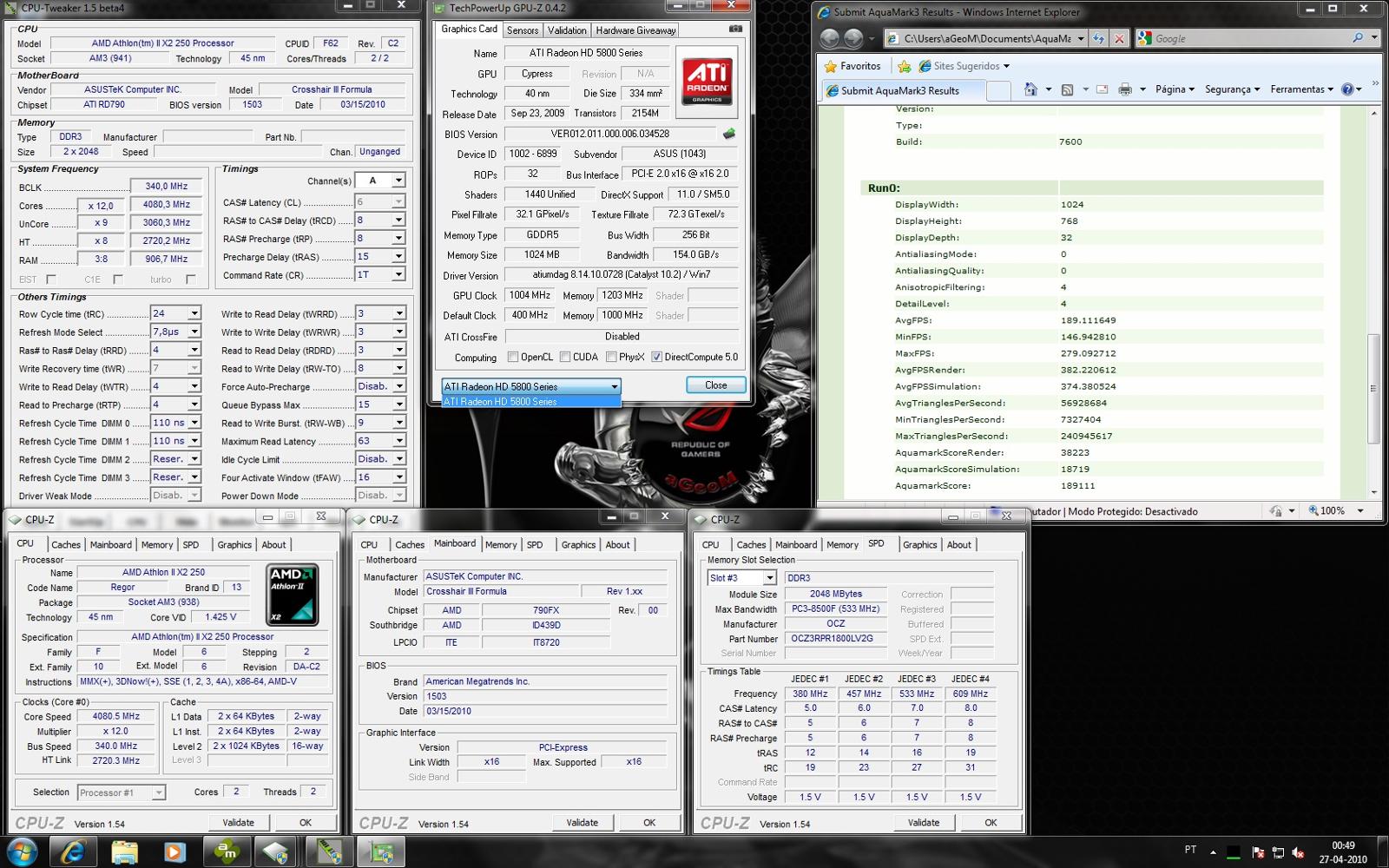This screenshot has height=868, width=1389.
Task: Click the IE stop loading X icon
Action: coord(1120,38)
